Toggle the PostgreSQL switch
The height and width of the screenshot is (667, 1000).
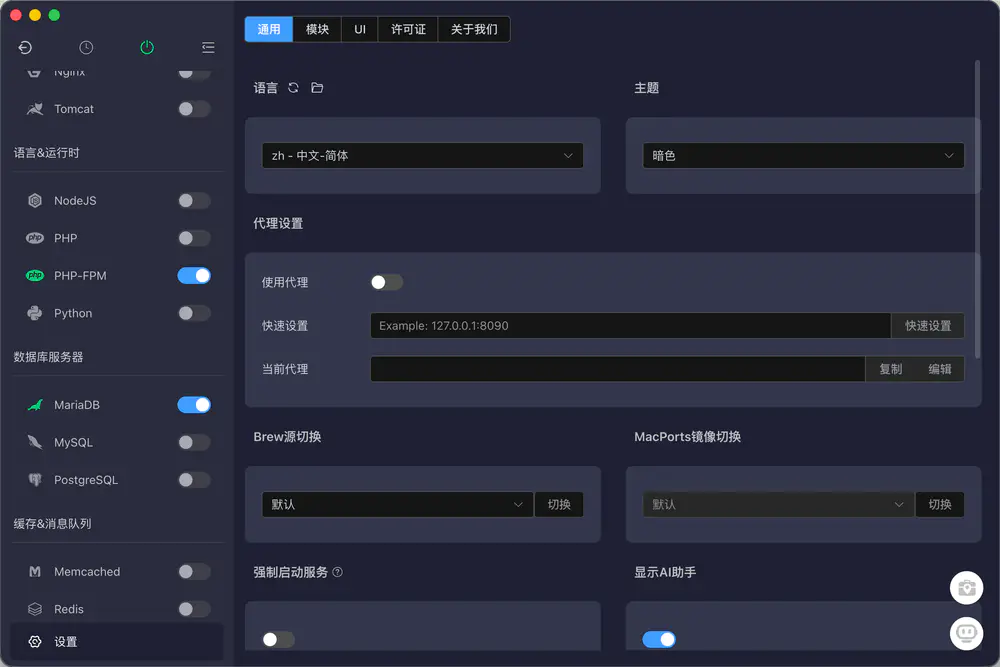(194, 480)
